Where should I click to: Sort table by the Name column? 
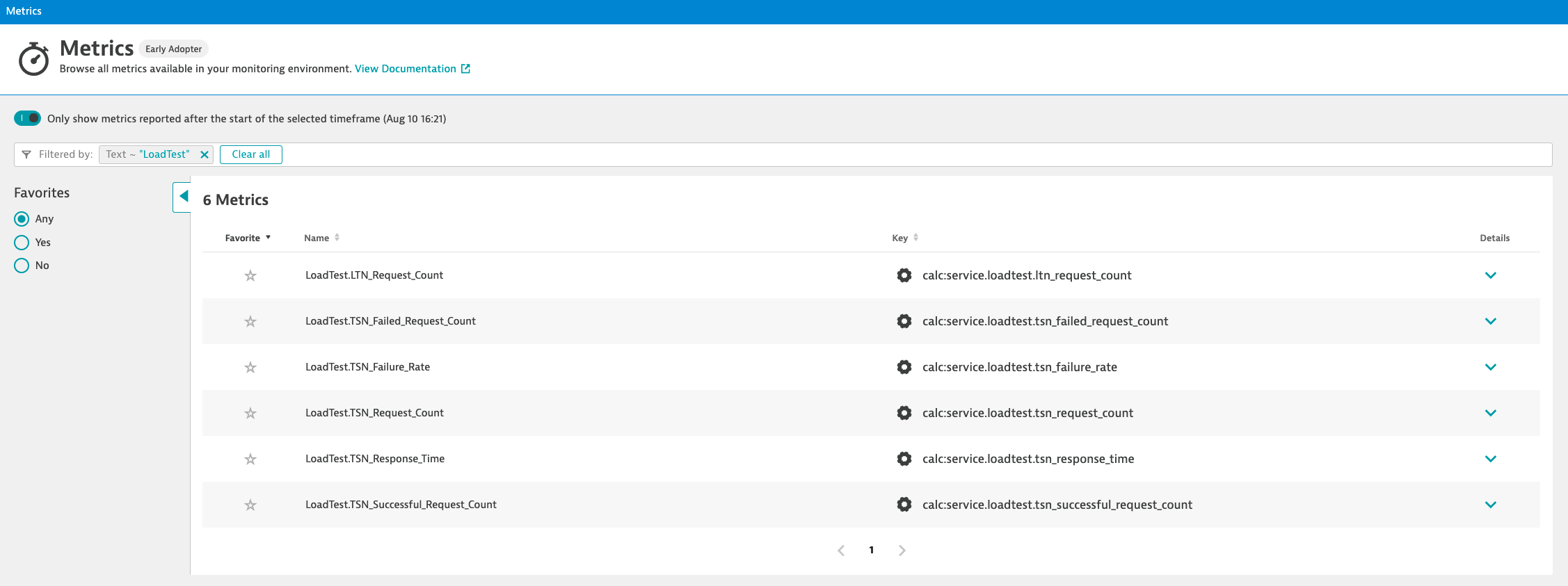pos(321,238)
